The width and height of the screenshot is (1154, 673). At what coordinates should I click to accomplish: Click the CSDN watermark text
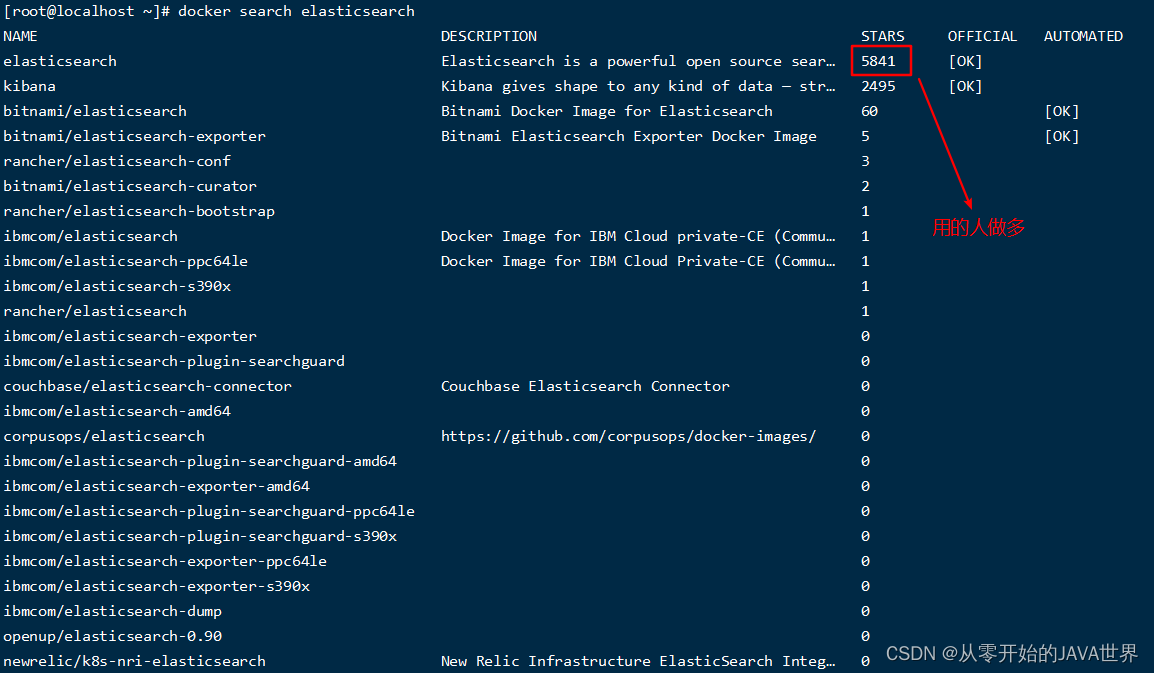[1012, 652]
